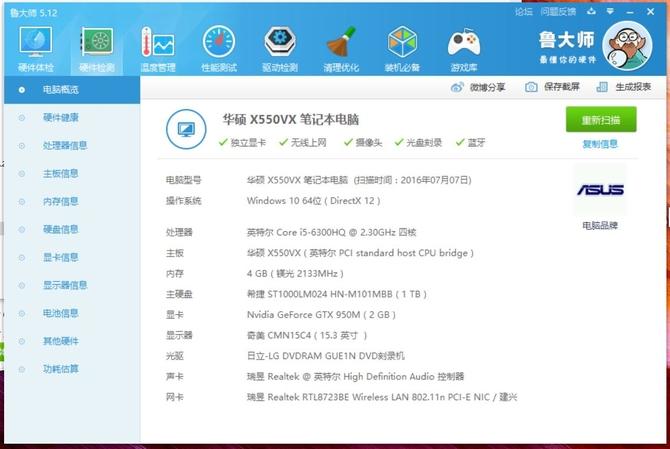670x449 pixels.
Task: Click the 4 GB 镁光 2133MHz memory value
Action: point(295,273)
